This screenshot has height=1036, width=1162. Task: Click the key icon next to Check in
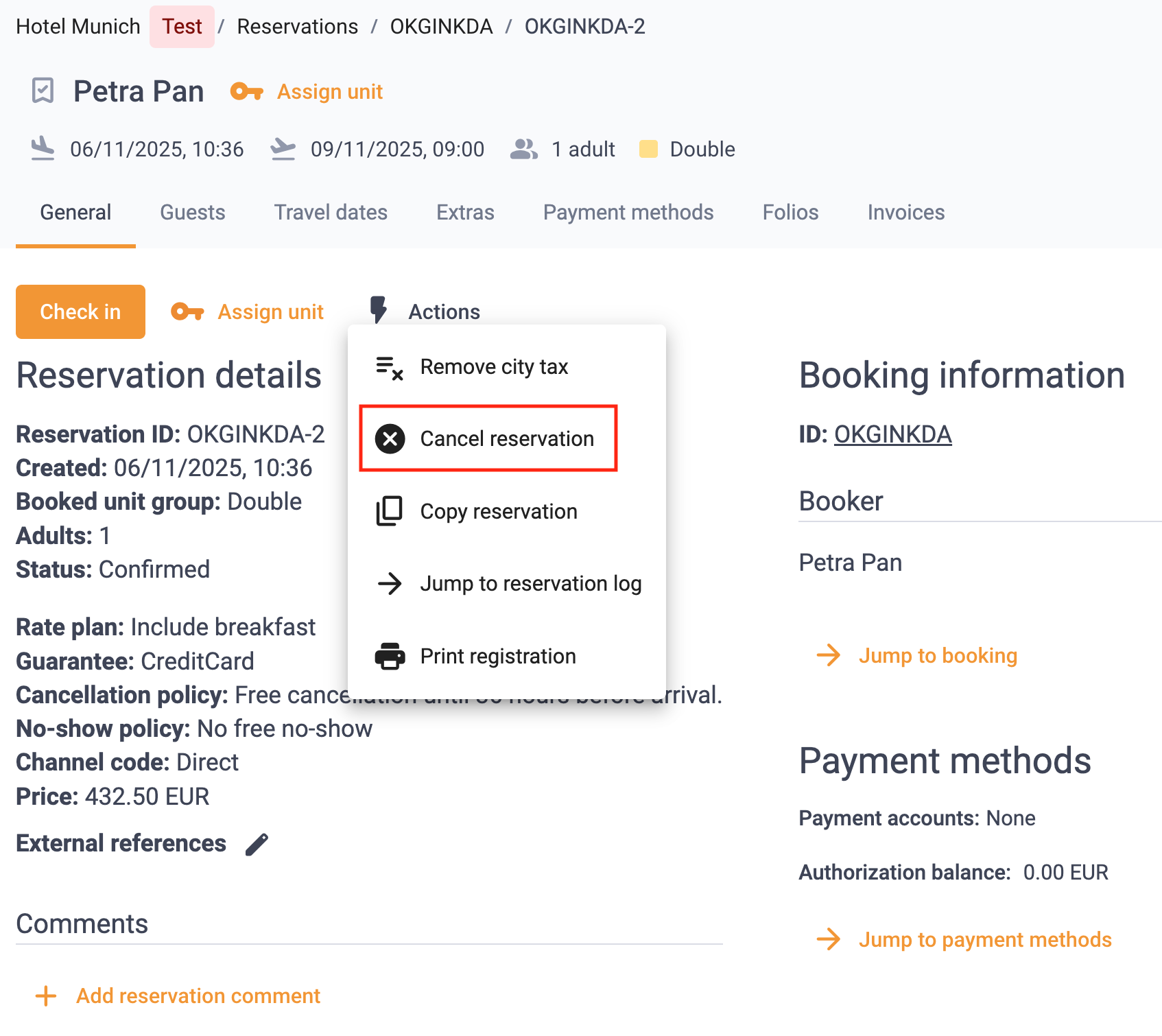coord(188,311)
